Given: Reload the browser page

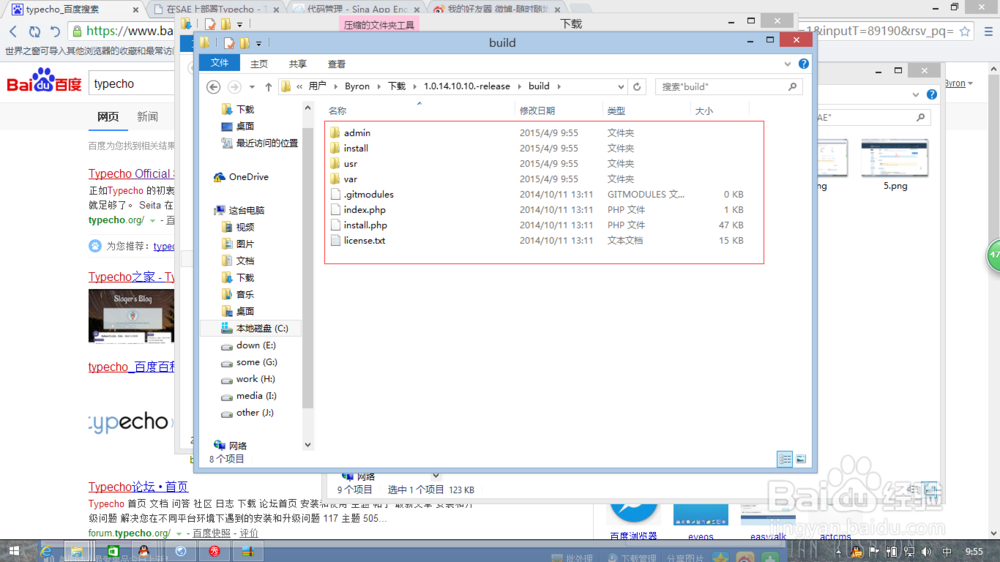Looking at the screenshot, I should pyautogui.click(x=34, y=31).
